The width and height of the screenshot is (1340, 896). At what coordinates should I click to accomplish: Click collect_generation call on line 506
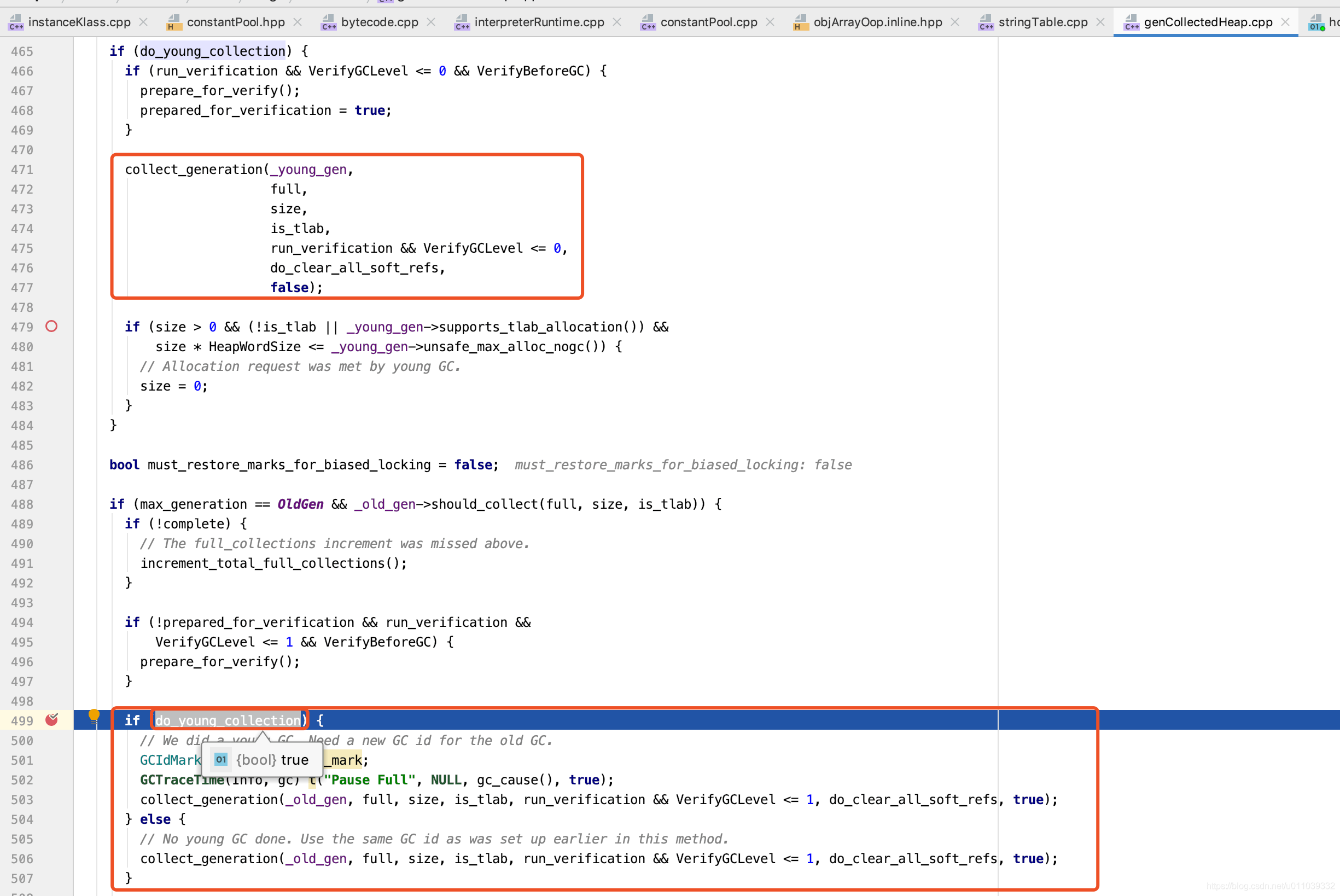pos(209,858)
